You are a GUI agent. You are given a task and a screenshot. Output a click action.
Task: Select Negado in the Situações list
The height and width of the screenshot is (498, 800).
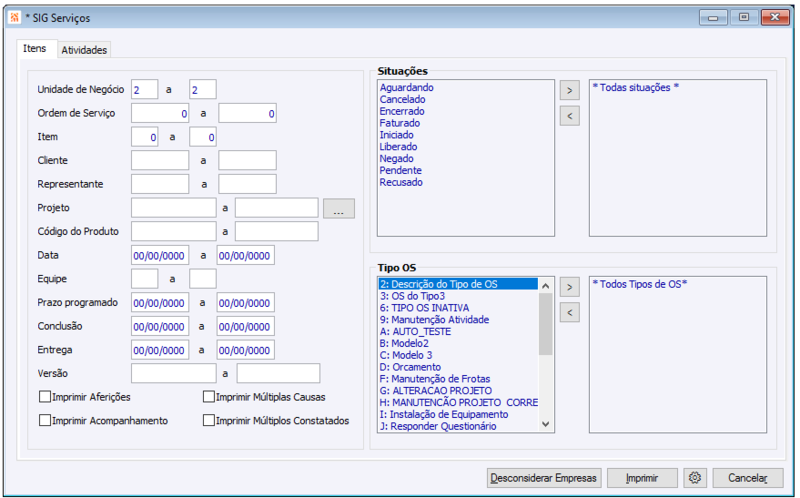[x=396, y=159]
